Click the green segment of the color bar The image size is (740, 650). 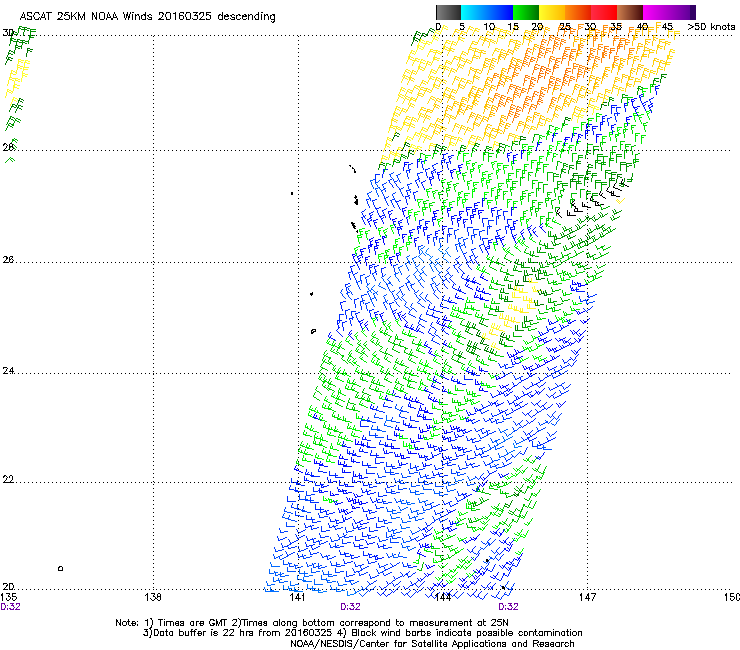click(526, 12)
